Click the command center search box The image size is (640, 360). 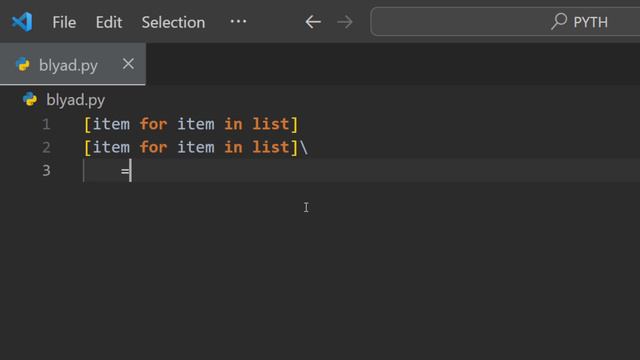pos(505,22)
